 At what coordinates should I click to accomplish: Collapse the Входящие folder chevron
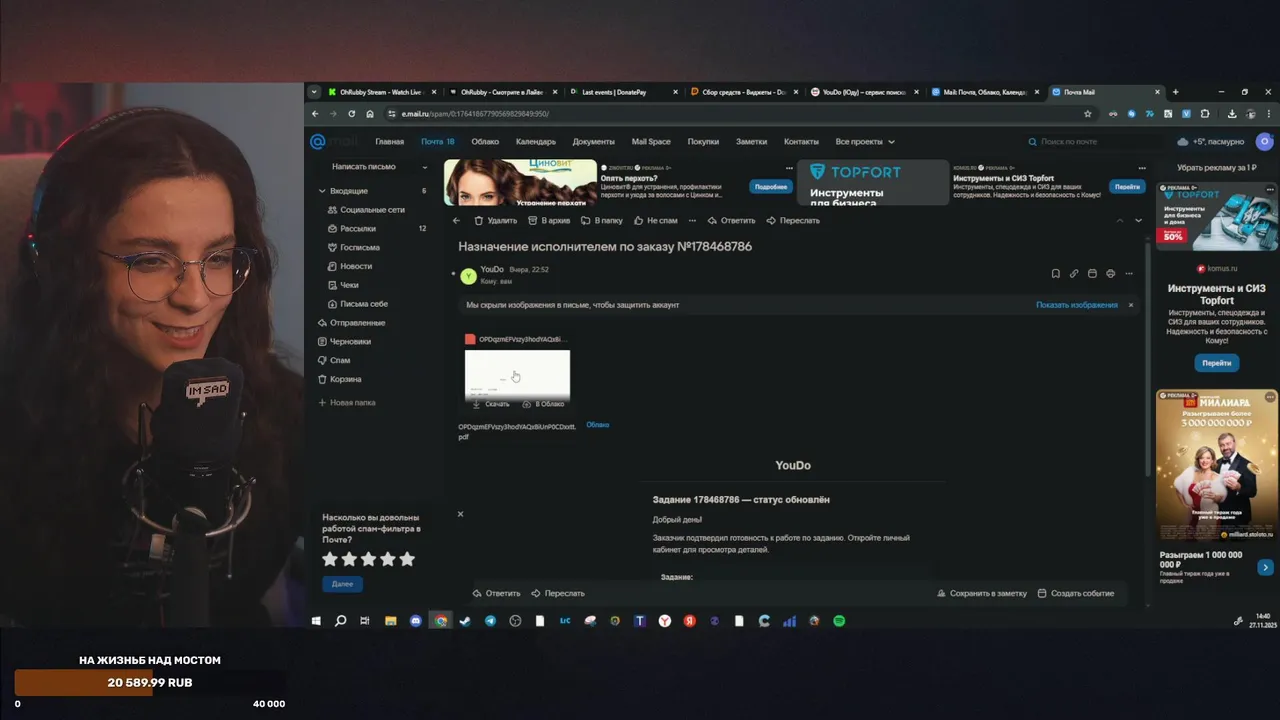point(322,191)
